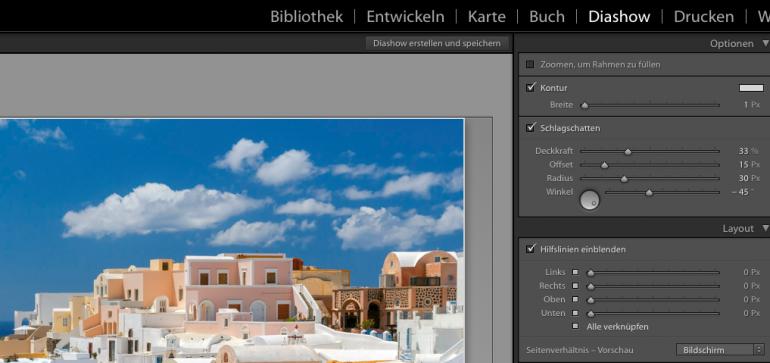Collapse the Layout panel

765,228
